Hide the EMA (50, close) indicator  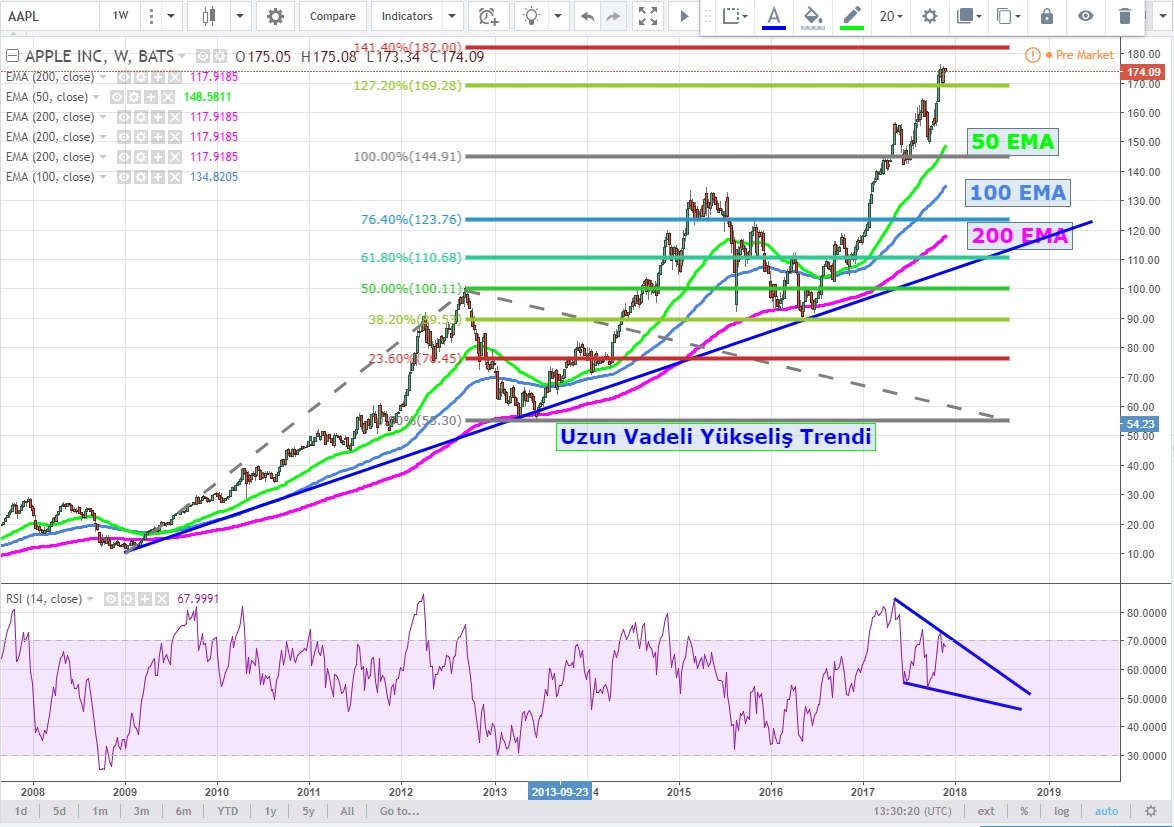[118, 97]
